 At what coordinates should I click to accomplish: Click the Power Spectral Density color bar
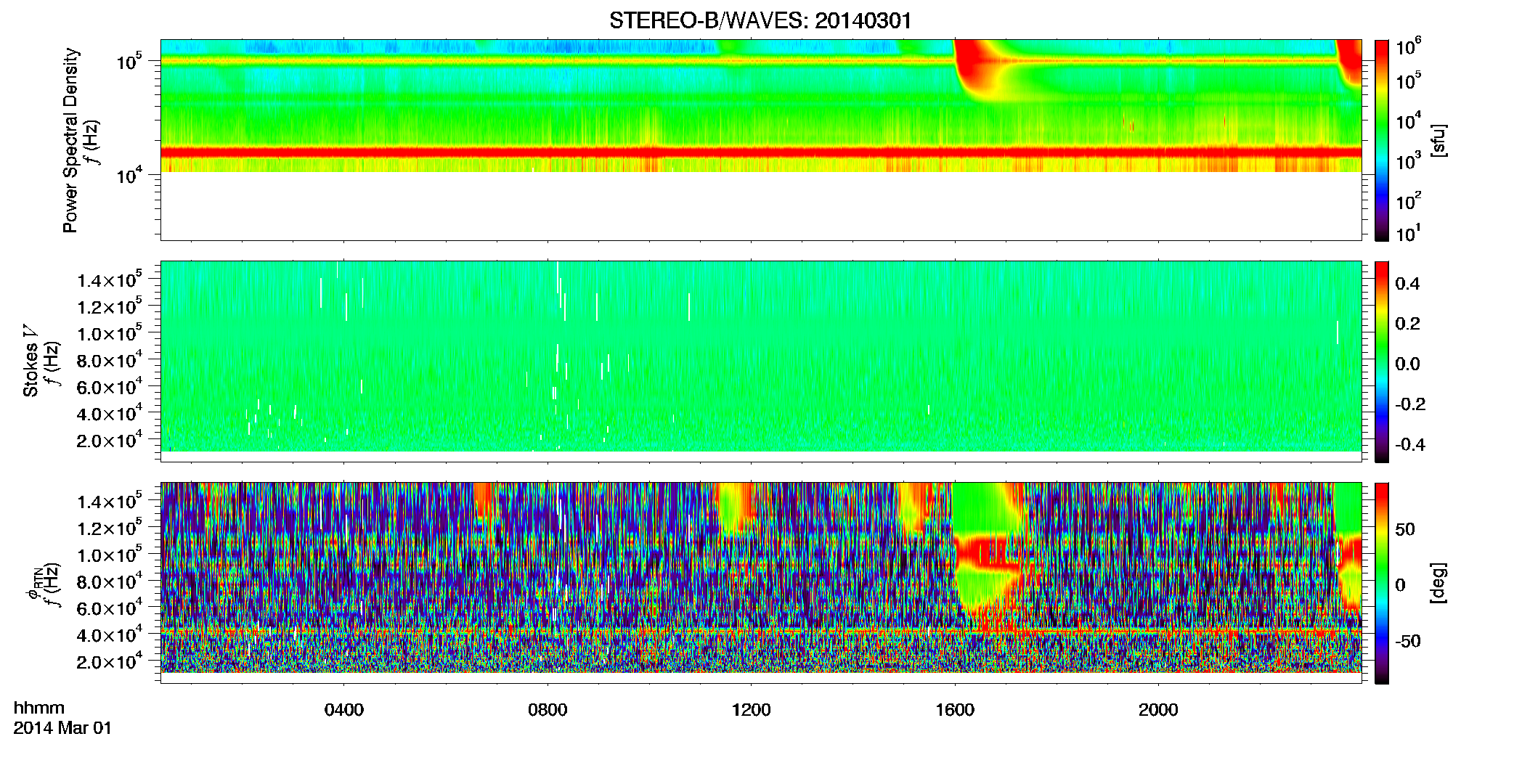[1382, 140]
